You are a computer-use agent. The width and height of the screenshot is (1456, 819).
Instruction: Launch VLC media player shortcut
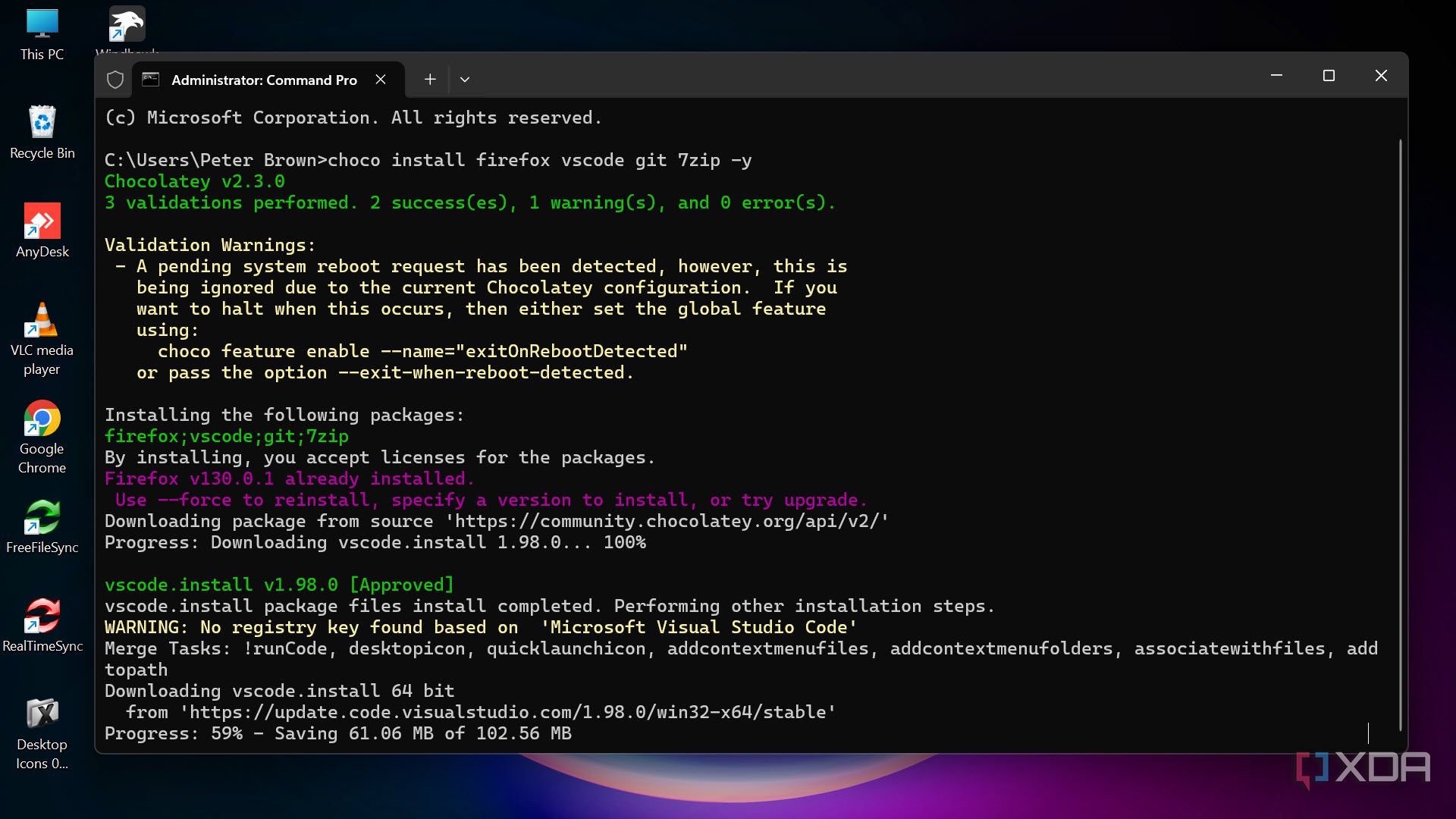[x=42, y=339]
